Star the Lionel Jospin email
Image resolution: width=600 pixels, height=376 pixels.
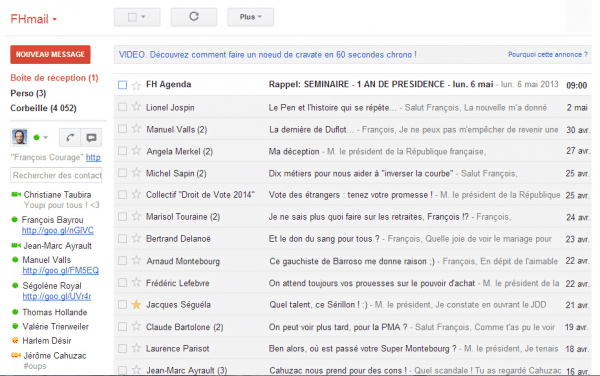click(x=136, y=107)
